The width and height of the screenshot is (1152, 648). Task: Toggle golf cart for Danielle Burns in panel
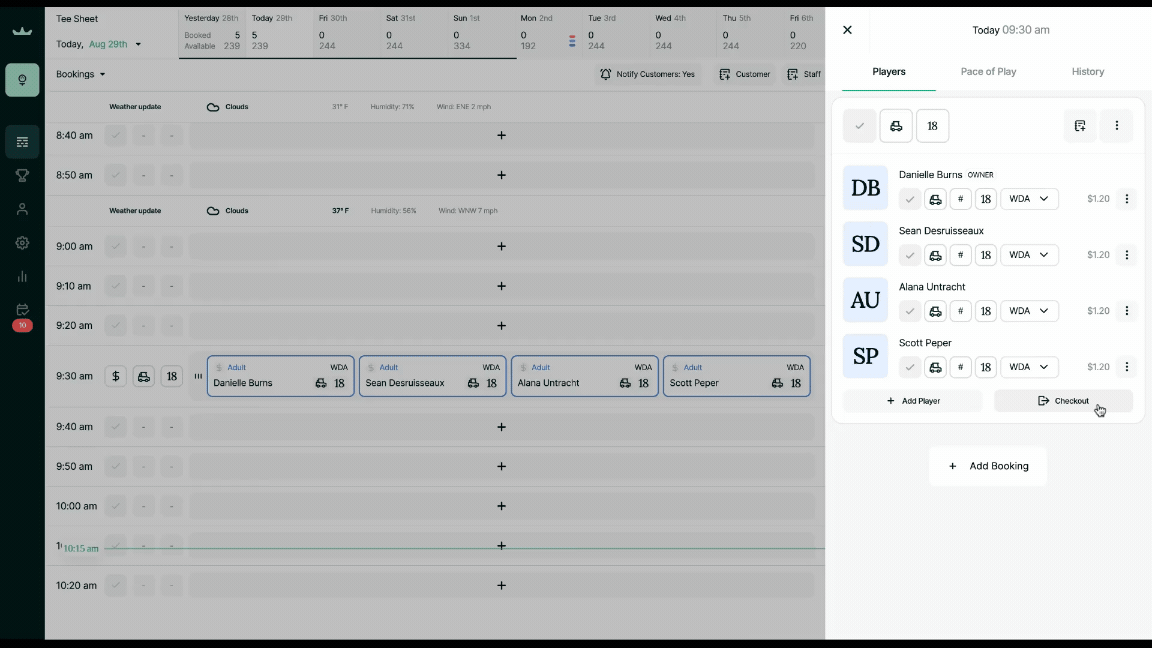pyautogui.click(x=935, y=199)
